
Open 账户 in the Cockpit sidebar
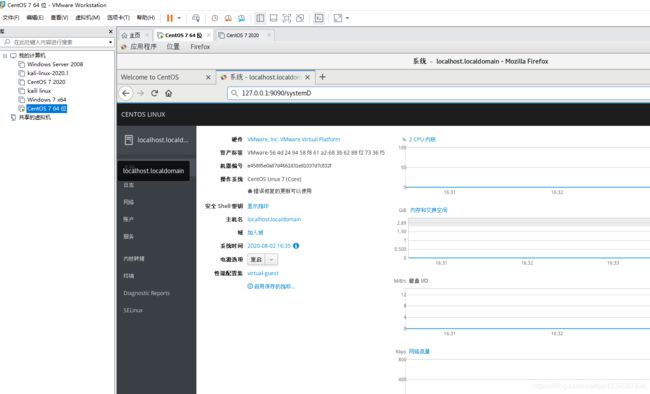click(x=129, y=219)
